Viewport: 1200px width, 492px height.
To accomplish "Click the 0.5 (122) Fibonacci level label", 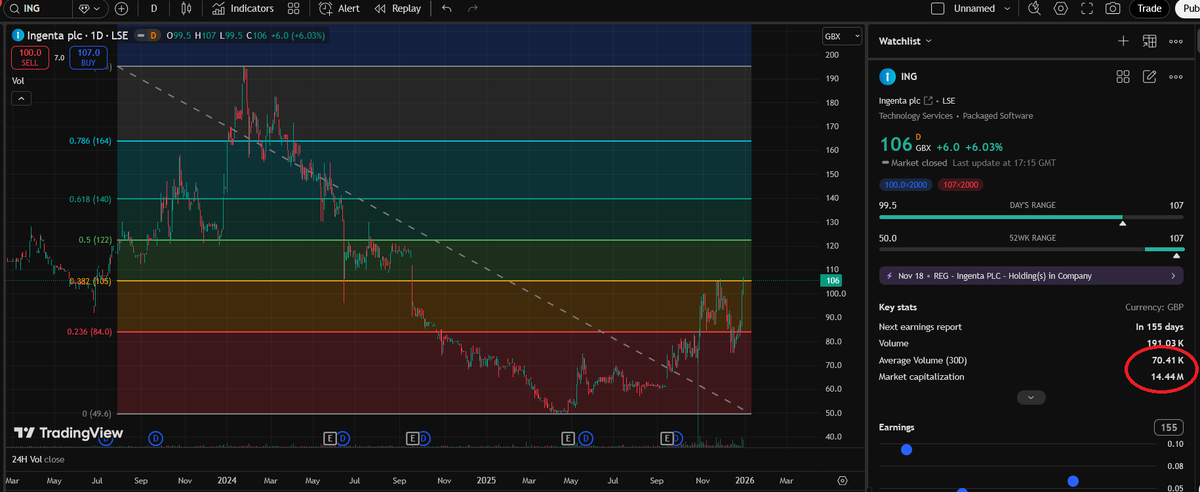I will coord(96,241).
